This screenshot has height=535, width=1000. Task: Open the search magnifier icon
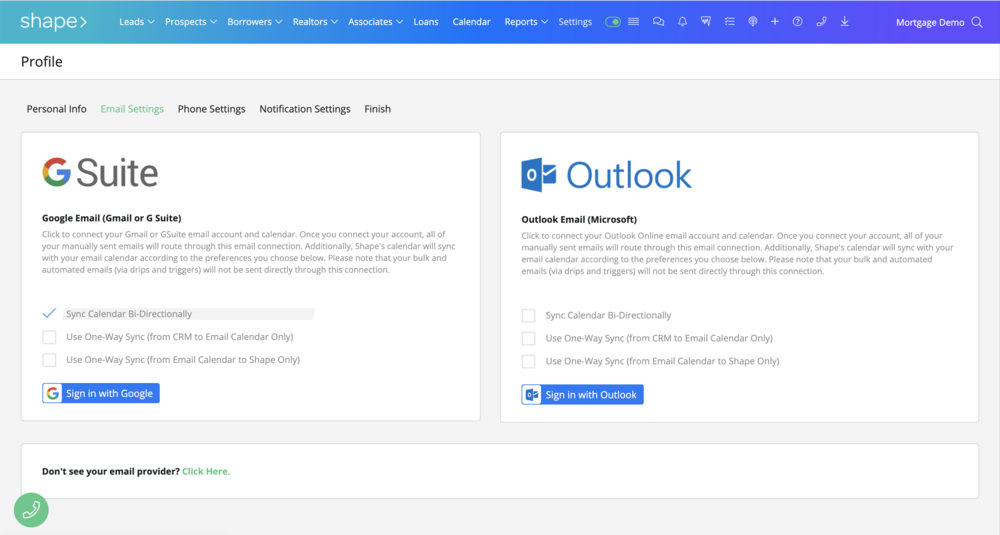977,22
